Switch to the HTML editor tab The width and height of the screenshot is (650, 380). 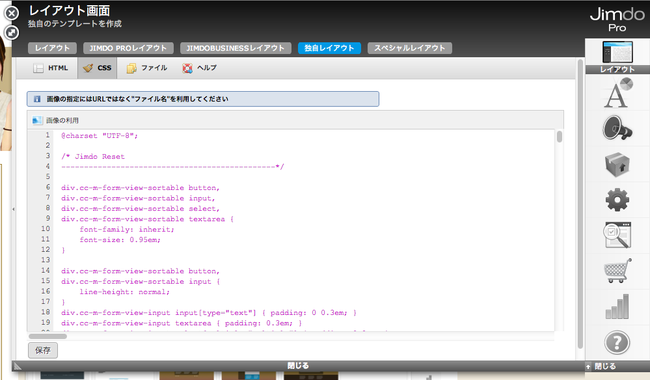51,68
